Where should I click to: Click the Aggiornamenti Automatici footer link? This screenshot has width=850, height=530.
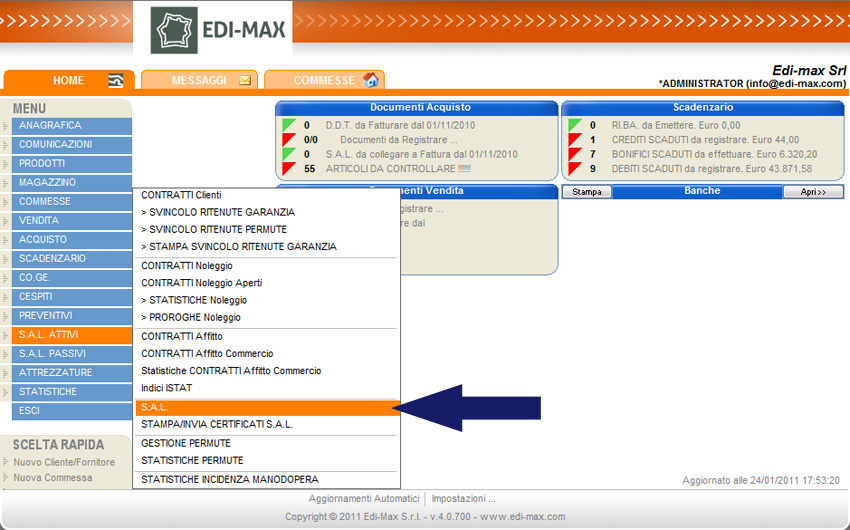tap(364, 498)
